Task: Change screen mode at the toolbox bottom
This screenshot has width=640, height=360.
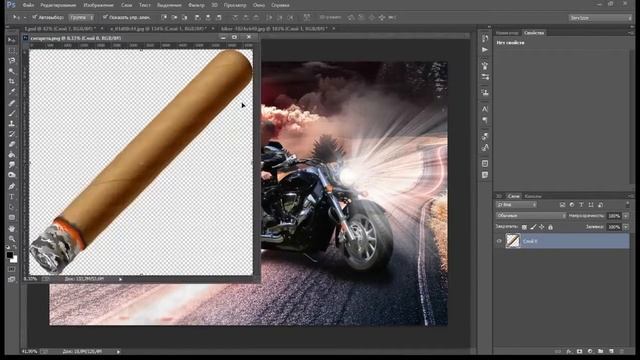Action: (x=11, y=280)
